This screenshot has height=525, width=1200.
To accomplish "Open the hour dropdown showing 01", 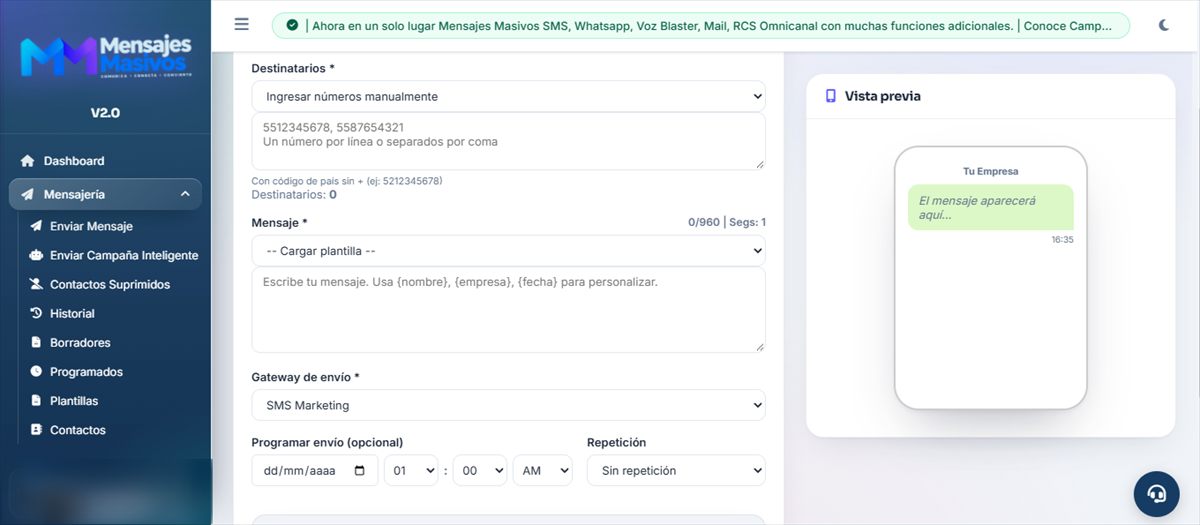I will point(411,470).
